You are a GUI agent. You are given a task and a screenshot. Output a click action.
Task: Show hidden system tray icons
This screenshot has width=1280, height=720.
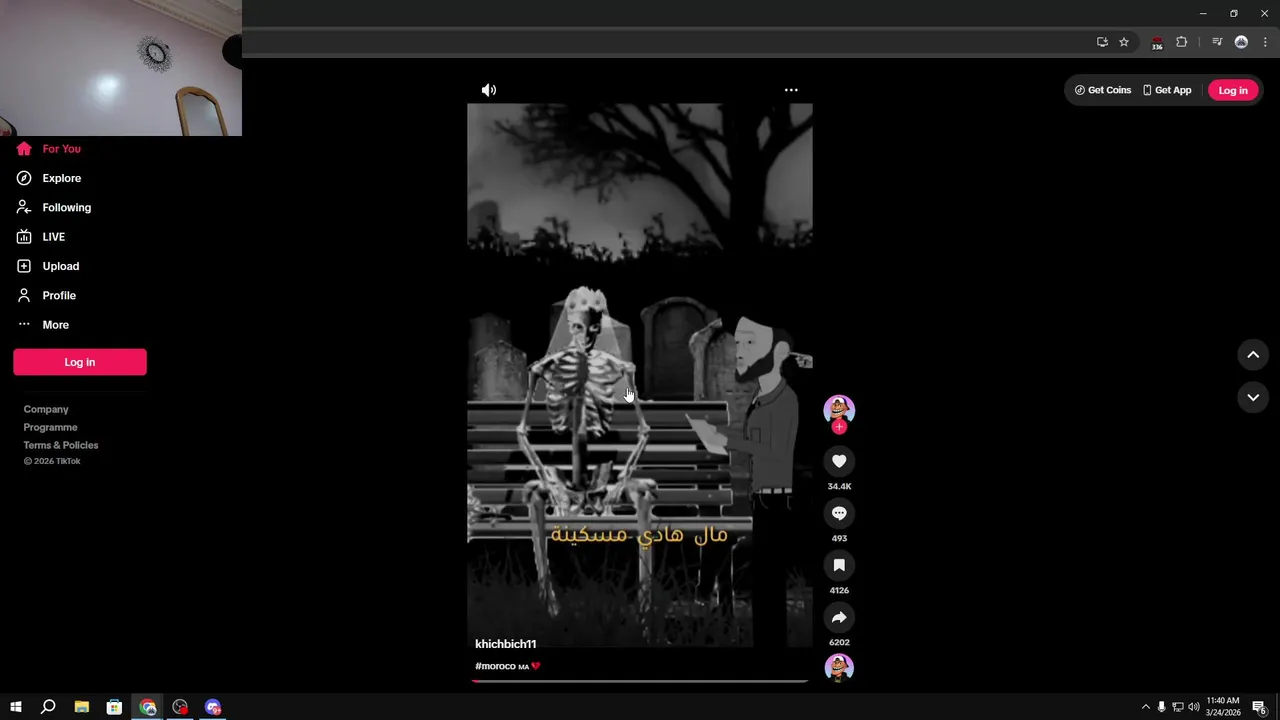[1146, 707]
